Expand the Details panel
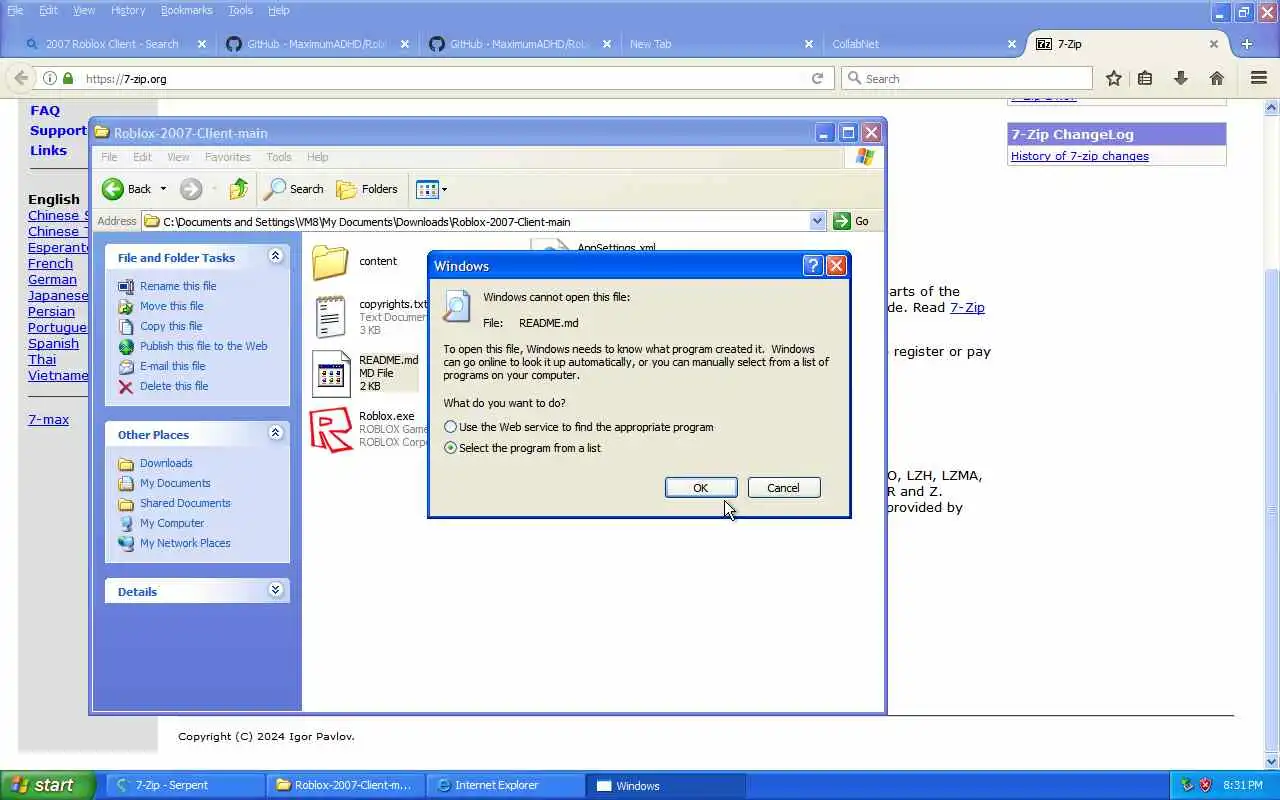Viewport: 1280px width, 800px height. coord(275,591)
